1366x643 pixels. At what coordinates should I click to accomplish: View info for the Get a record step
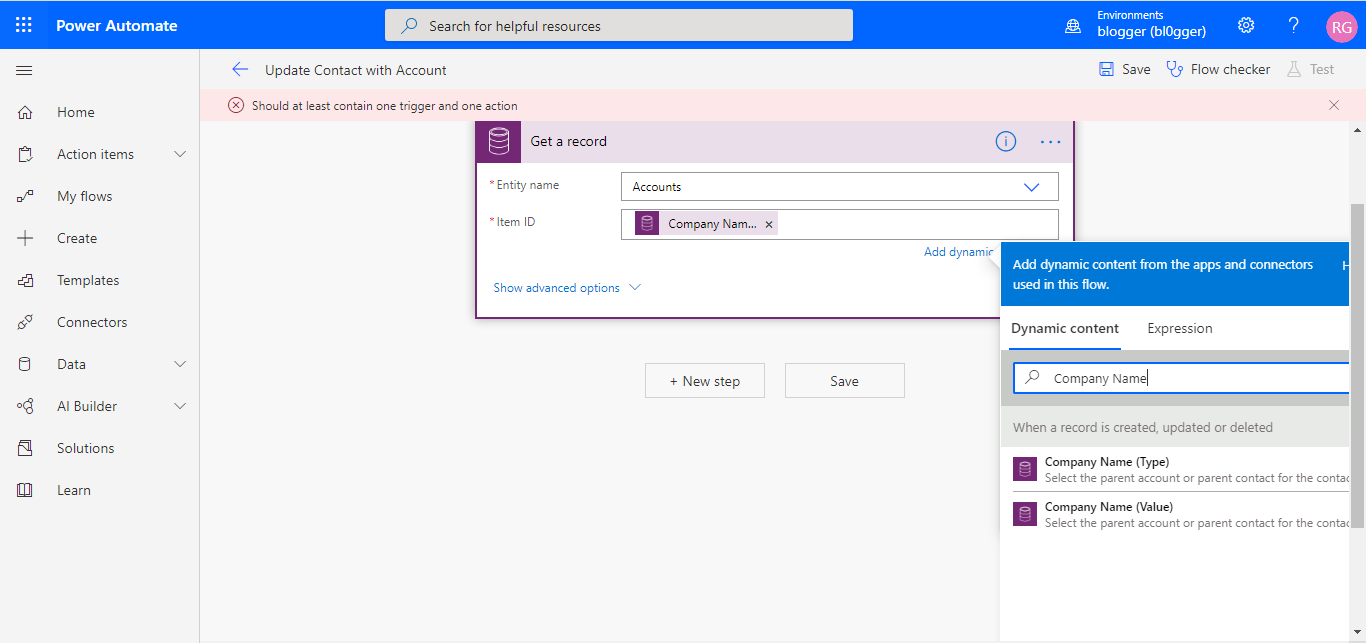pyautogui.click(x=1005, y=141)
